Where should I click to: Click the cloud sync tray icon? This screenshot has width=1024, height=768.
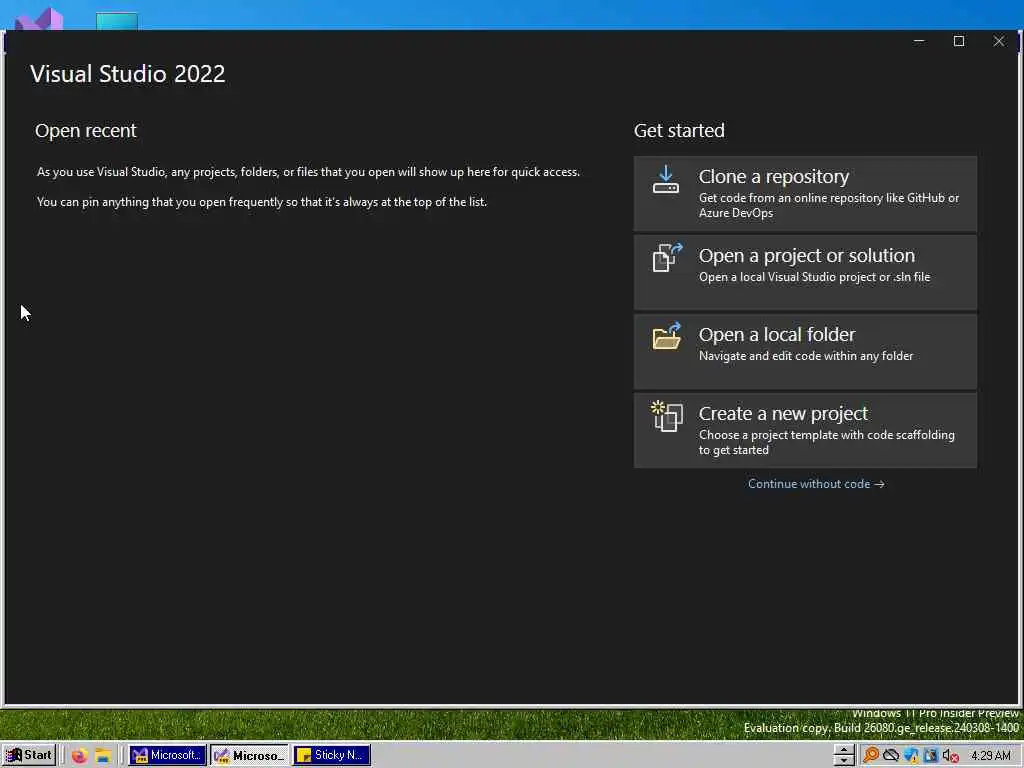(x=891, y=756)
